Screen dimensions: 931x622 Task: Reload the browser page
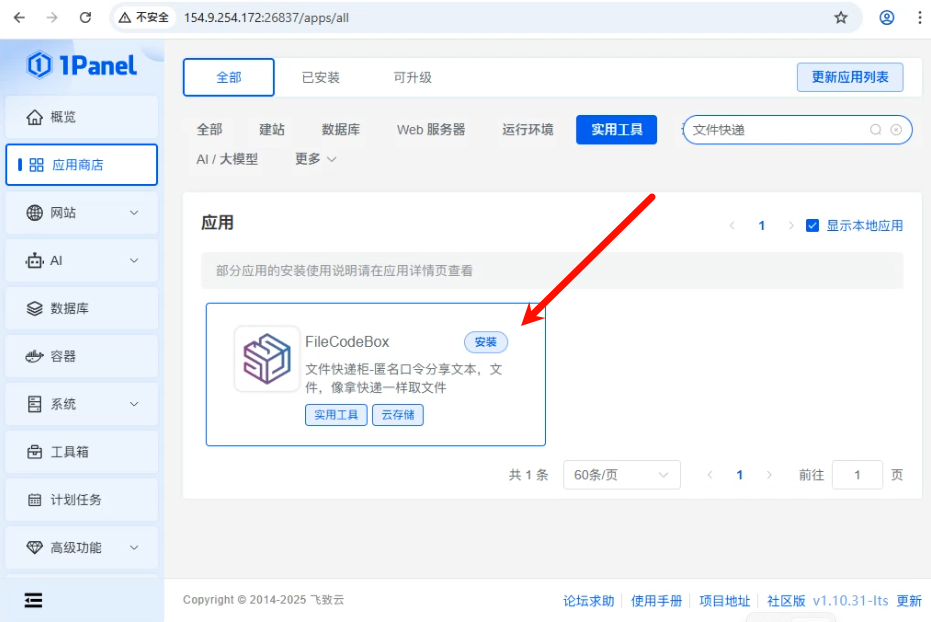point(86,18)
